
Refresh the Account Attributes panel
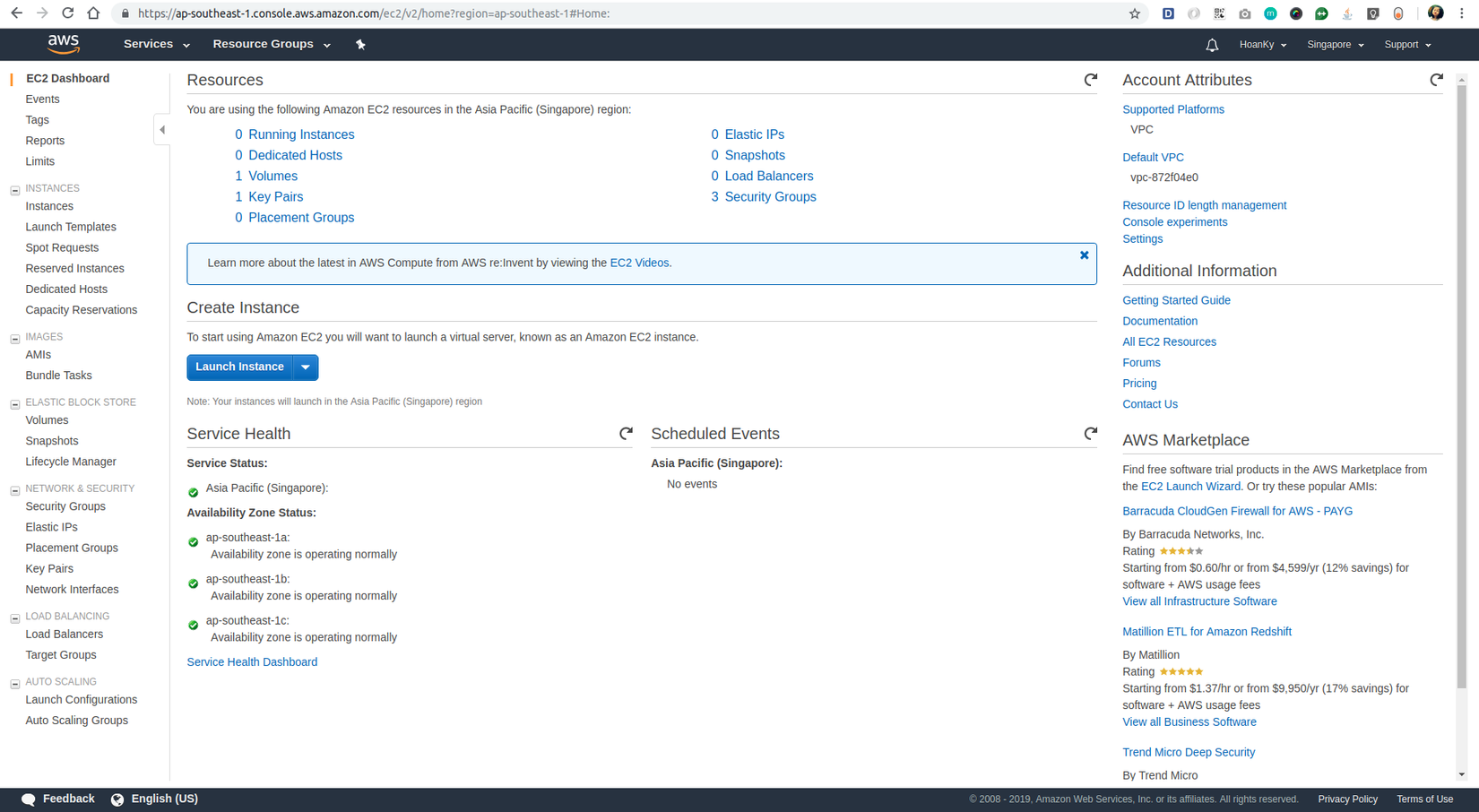click(x=1436, y=80)
